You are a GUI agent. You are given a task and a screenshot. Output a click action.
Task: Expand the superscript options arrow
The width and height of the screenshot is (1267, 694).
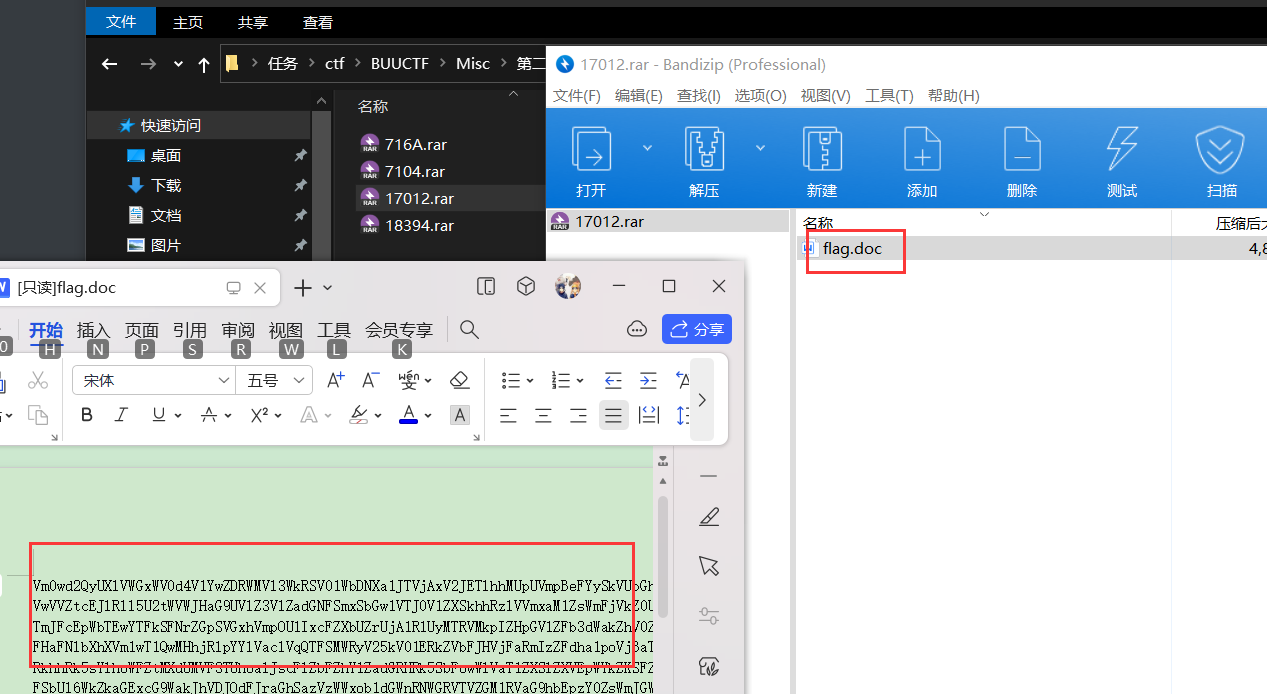279,416
